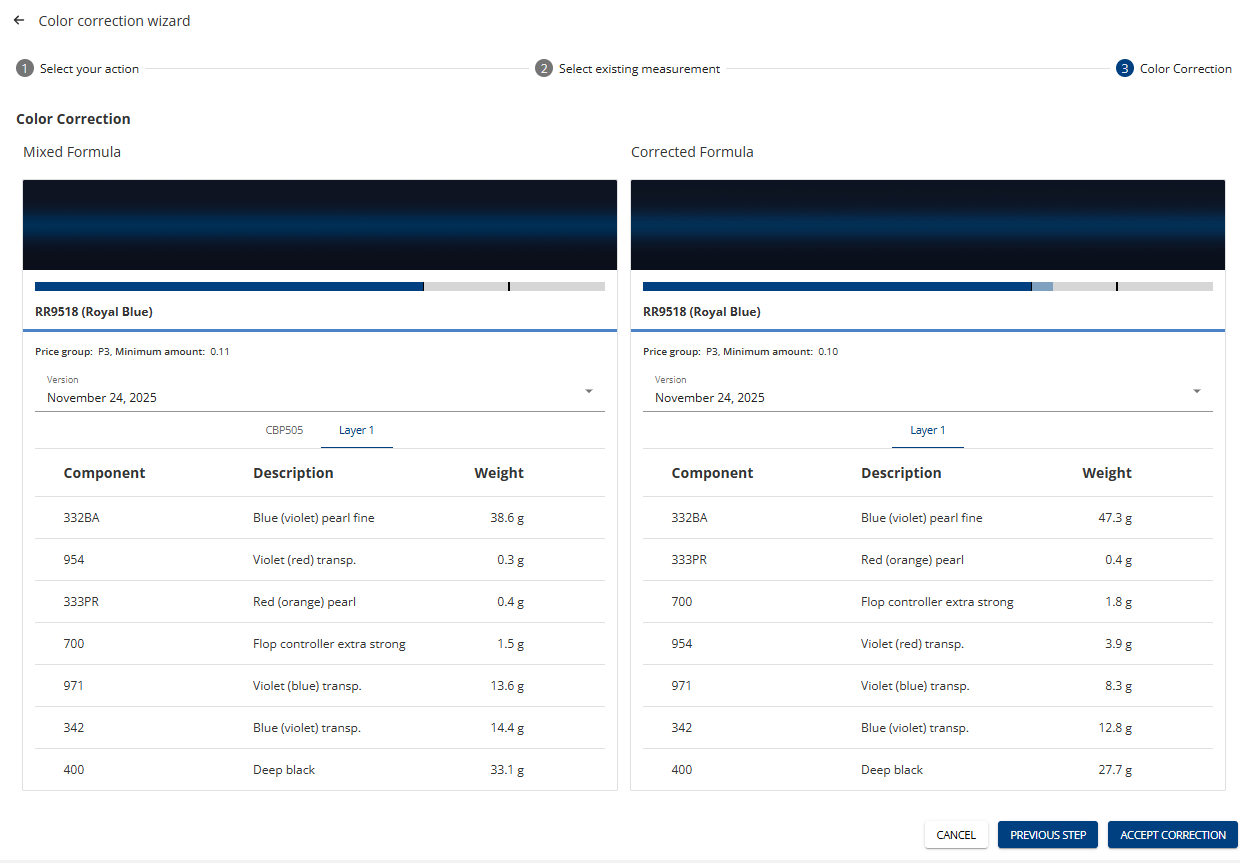Select Layer 1 tab in Corrected Formula
This screenshot has width=1240, height=863.
928,430
